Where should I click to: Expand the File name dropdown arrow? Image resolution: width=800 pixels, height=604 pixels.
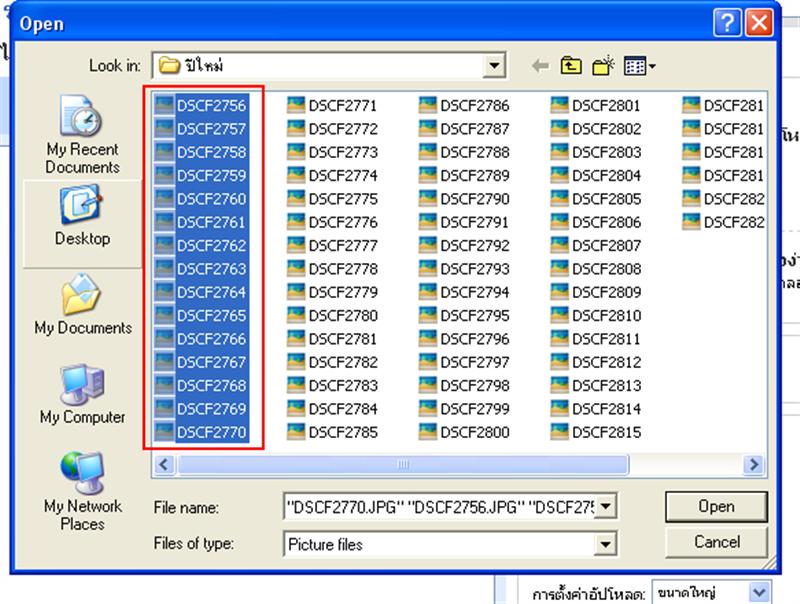(x=606, y=507)
